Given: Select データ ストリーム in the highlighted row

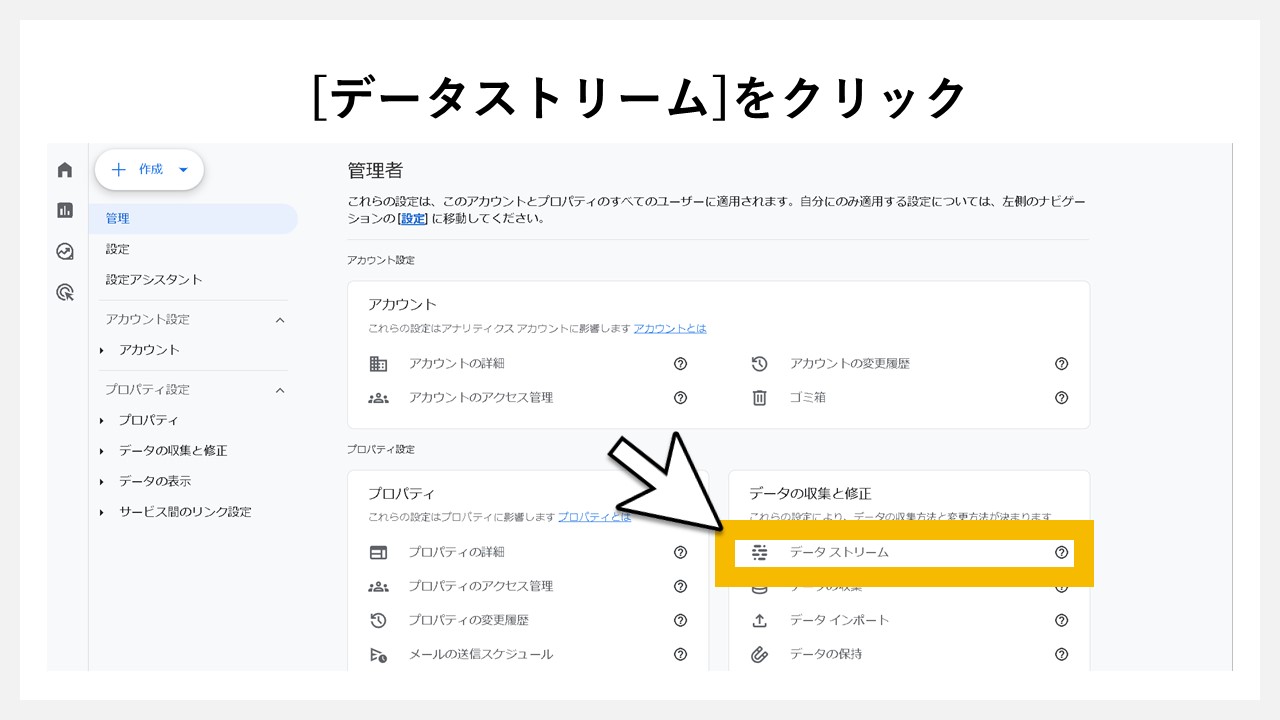Looking at the screenshot, I should (836, 552).
